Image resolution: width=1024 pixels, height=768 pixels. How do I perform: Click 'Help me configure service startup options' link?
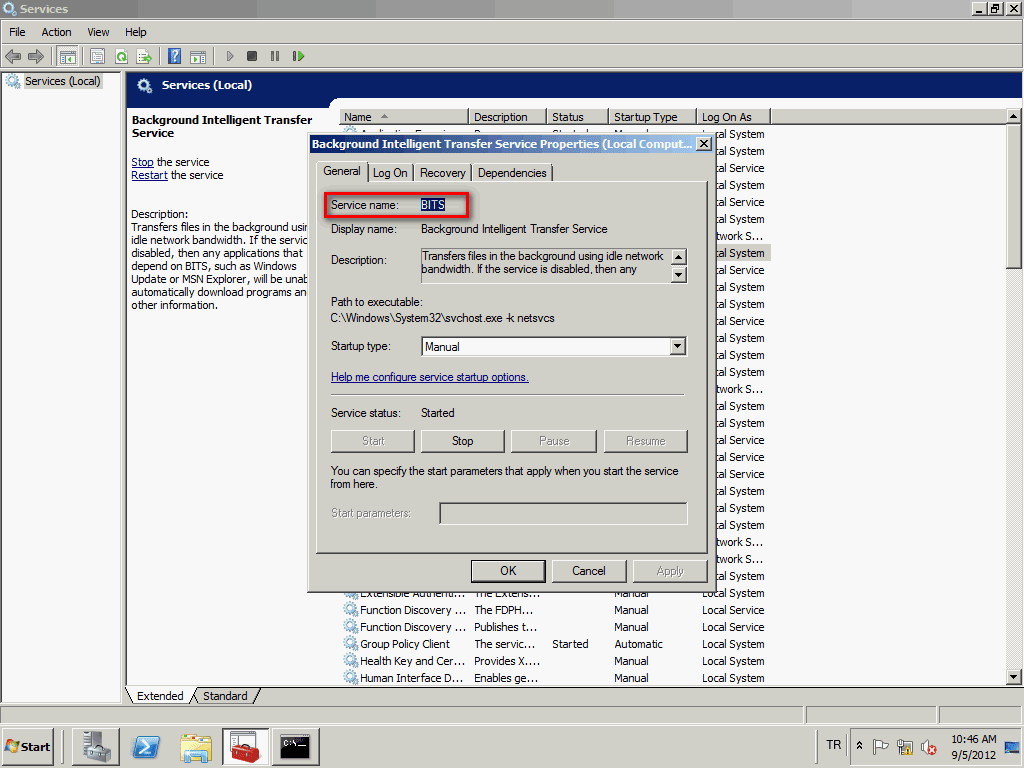[x=430, y=377]
